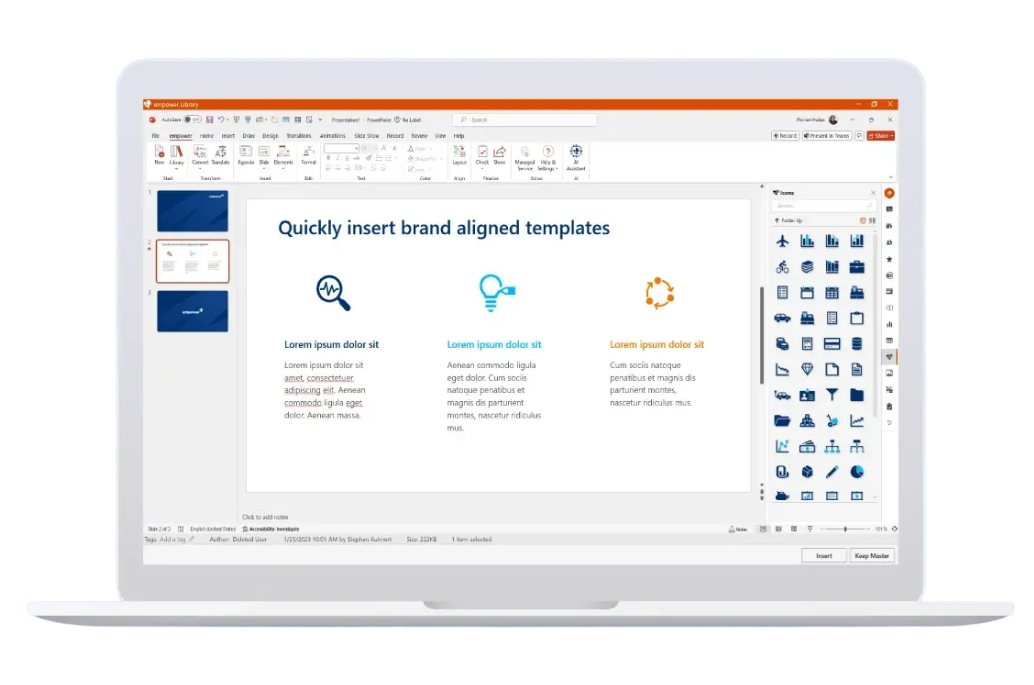Adjust the zoom slider in the status bar
This screenshot has height=685, width=1034.
pos(845,529)
